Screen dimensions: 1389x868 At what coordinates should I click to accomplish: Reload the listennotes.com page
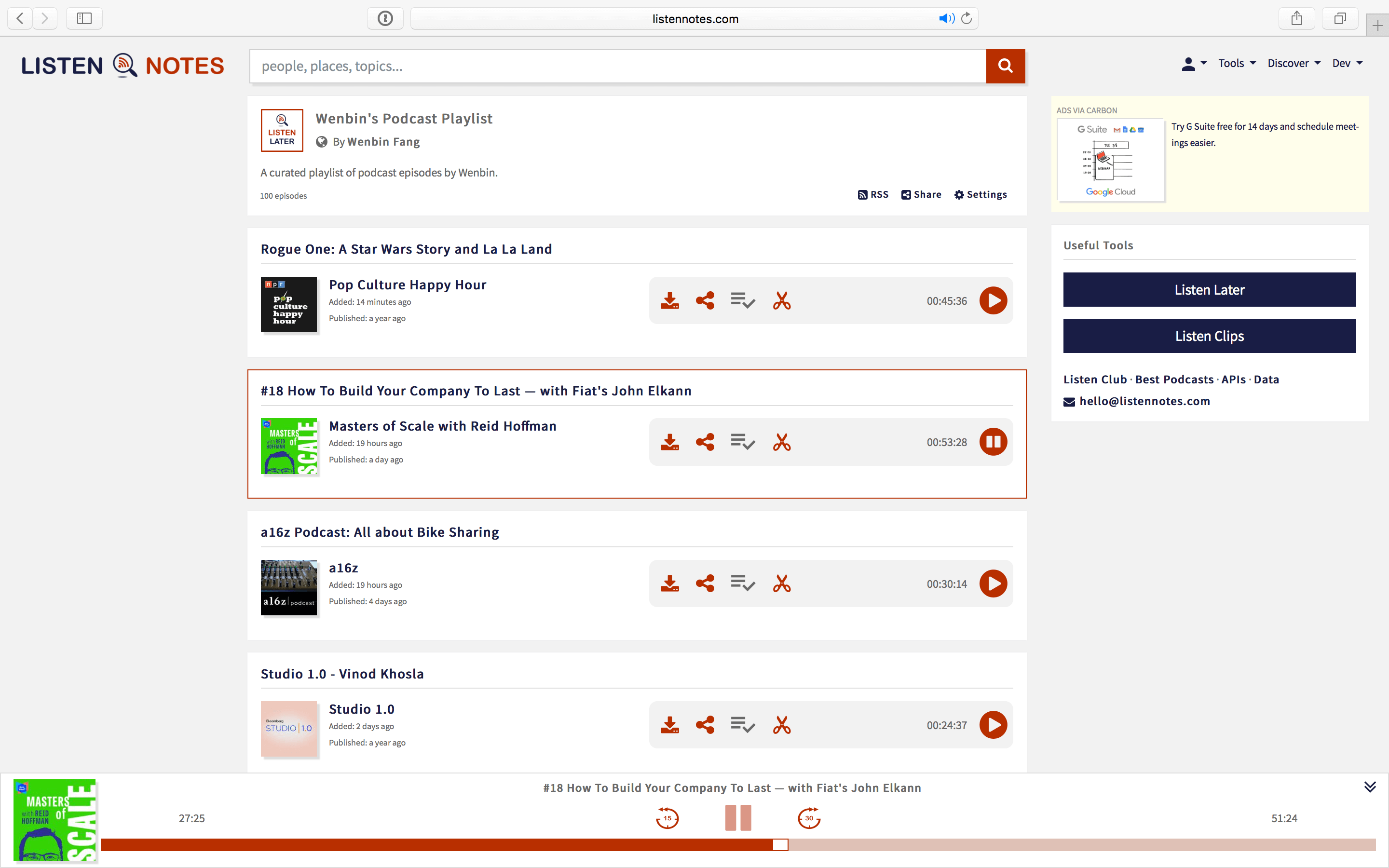967,18
